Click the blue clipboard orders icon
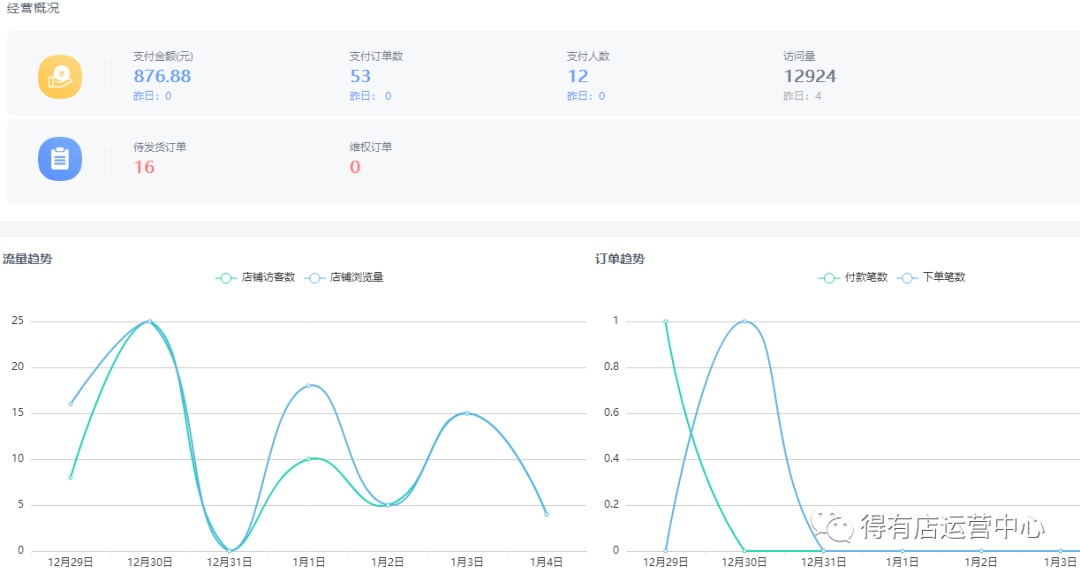1080x574 pixels. (x=59, y=158)
